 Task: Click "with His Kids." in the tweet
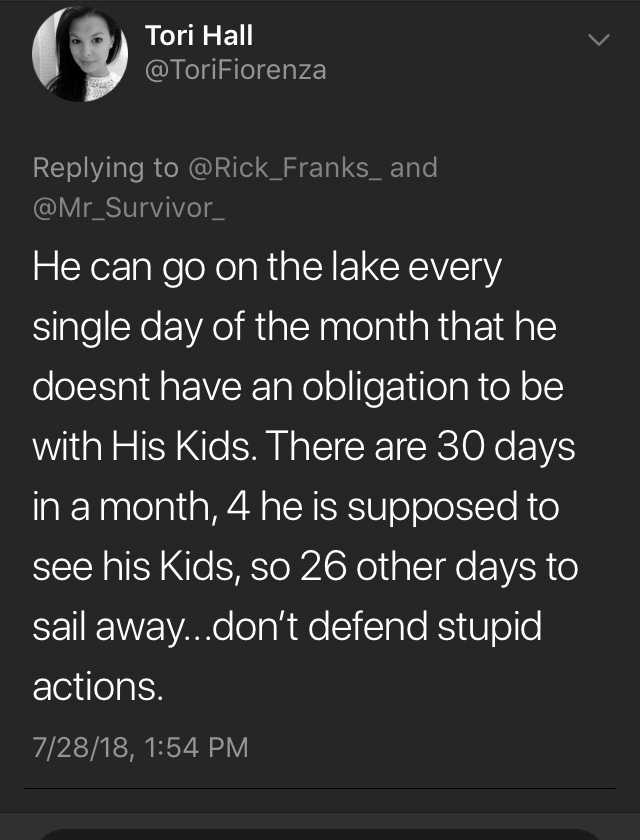pos(144,446)
